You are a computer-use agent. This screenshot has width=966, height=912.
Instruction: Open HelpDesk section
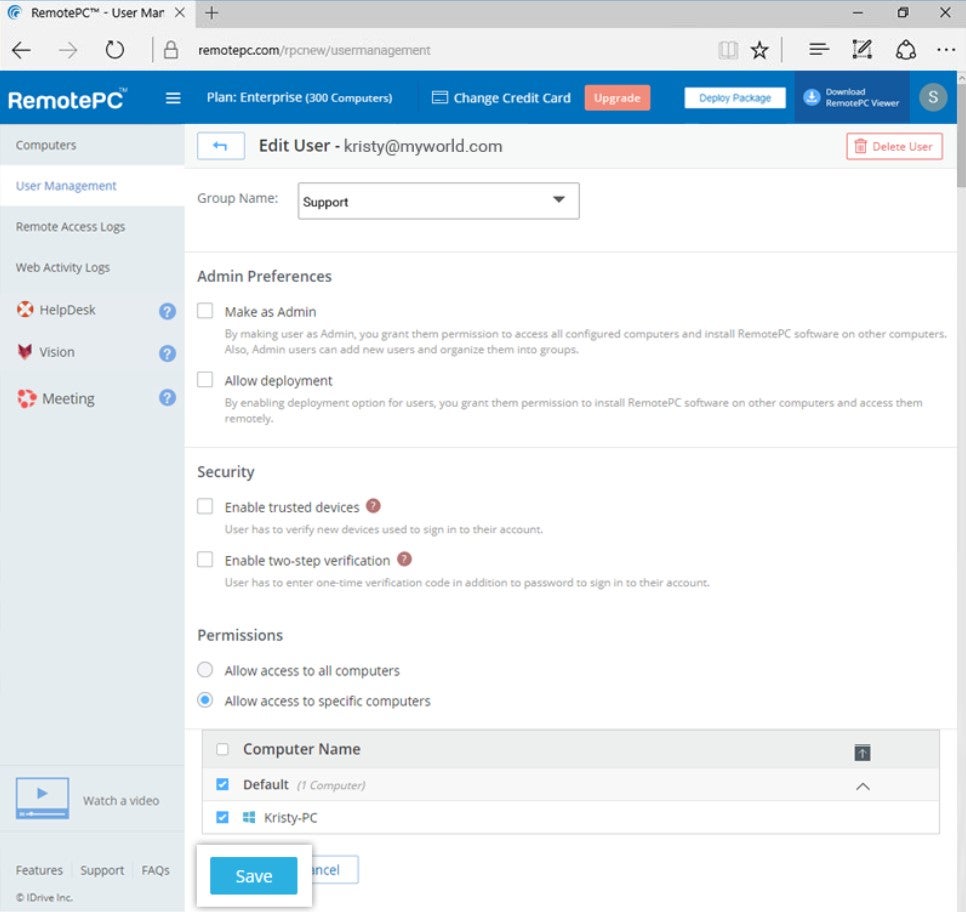pyautogui.click(x=67, y=310)
